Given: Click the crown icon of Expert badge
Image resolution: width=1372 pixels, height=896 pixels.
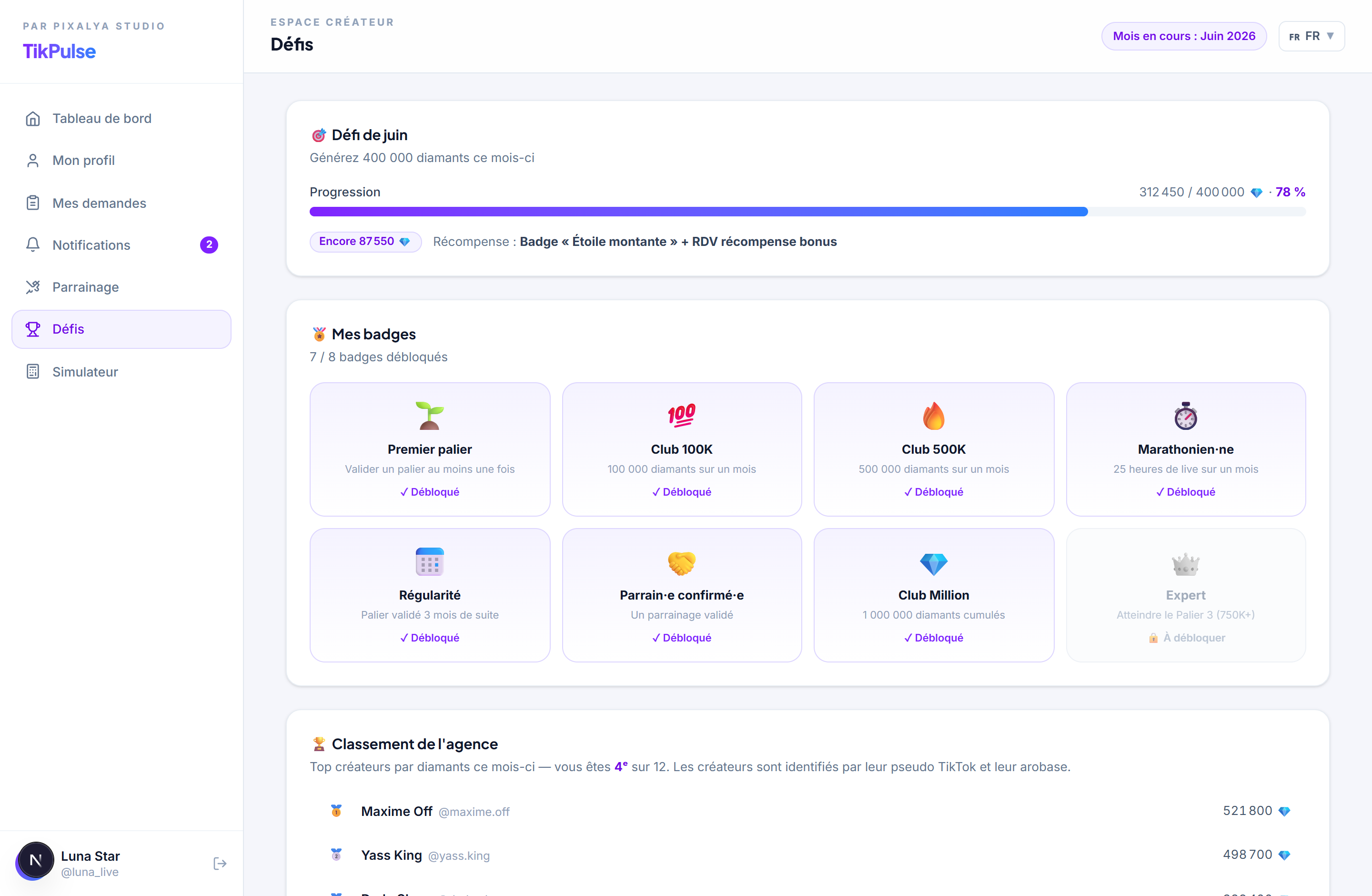Looking at the screenshot, I should [1186, 564].
